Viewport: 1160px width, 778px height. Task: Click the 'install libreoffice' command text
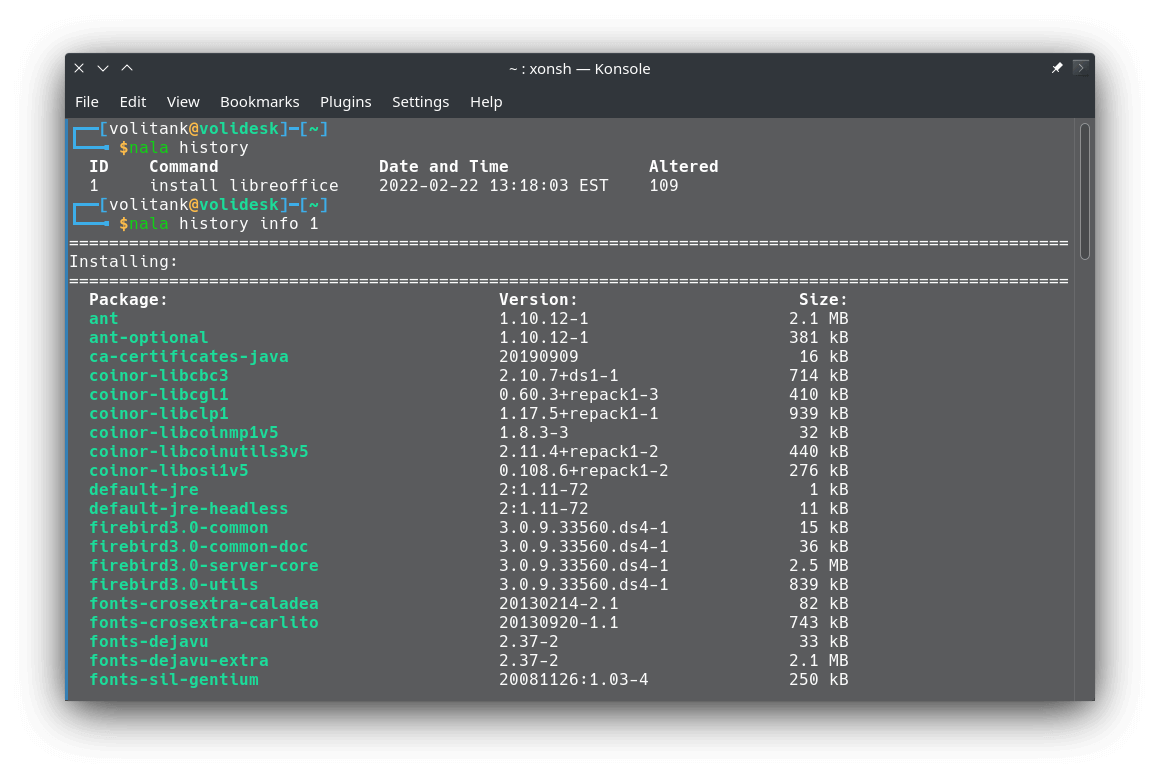click(244, 186)
